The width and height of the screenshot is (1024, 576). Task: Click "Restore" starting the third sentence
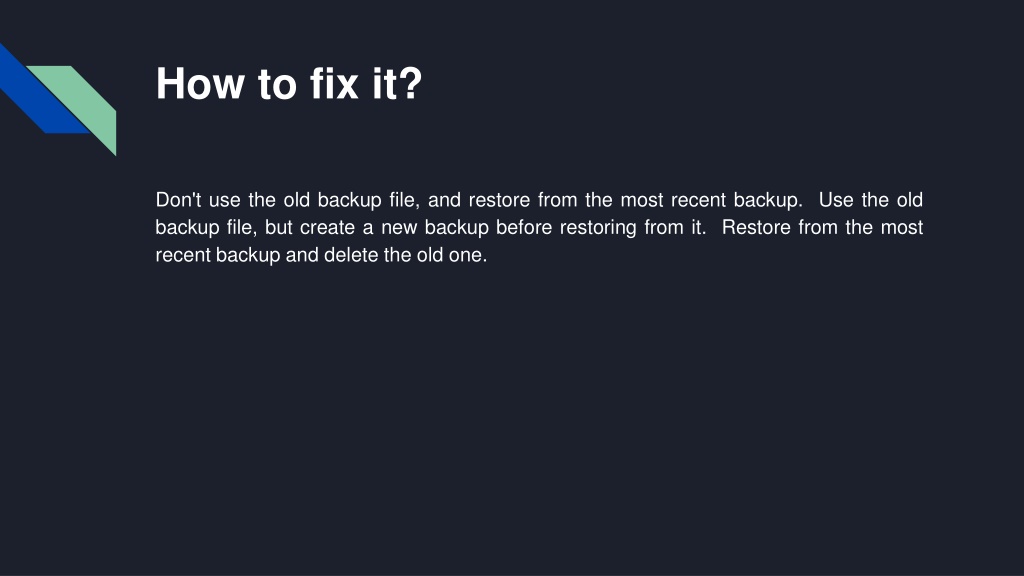click(x=756, y=227)
